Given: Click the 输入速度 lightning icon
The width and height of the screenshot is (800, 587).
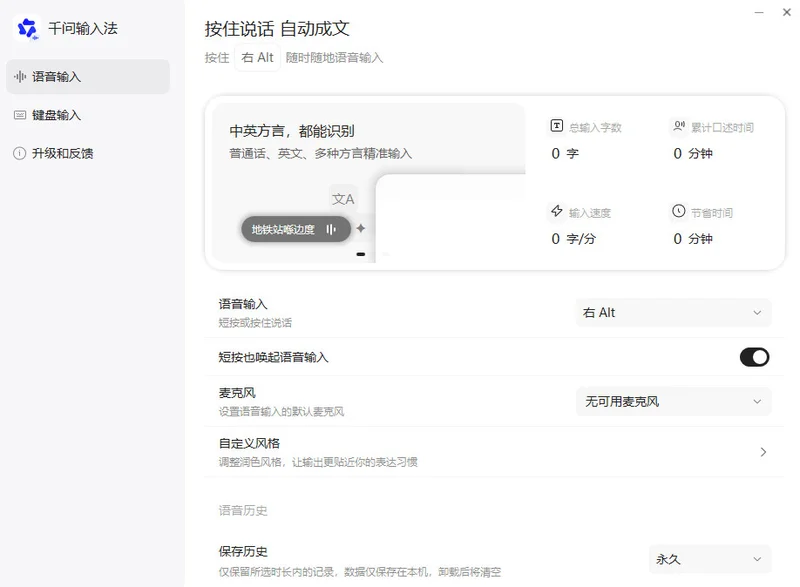Looking at the screenshot, I should (557, 211).
